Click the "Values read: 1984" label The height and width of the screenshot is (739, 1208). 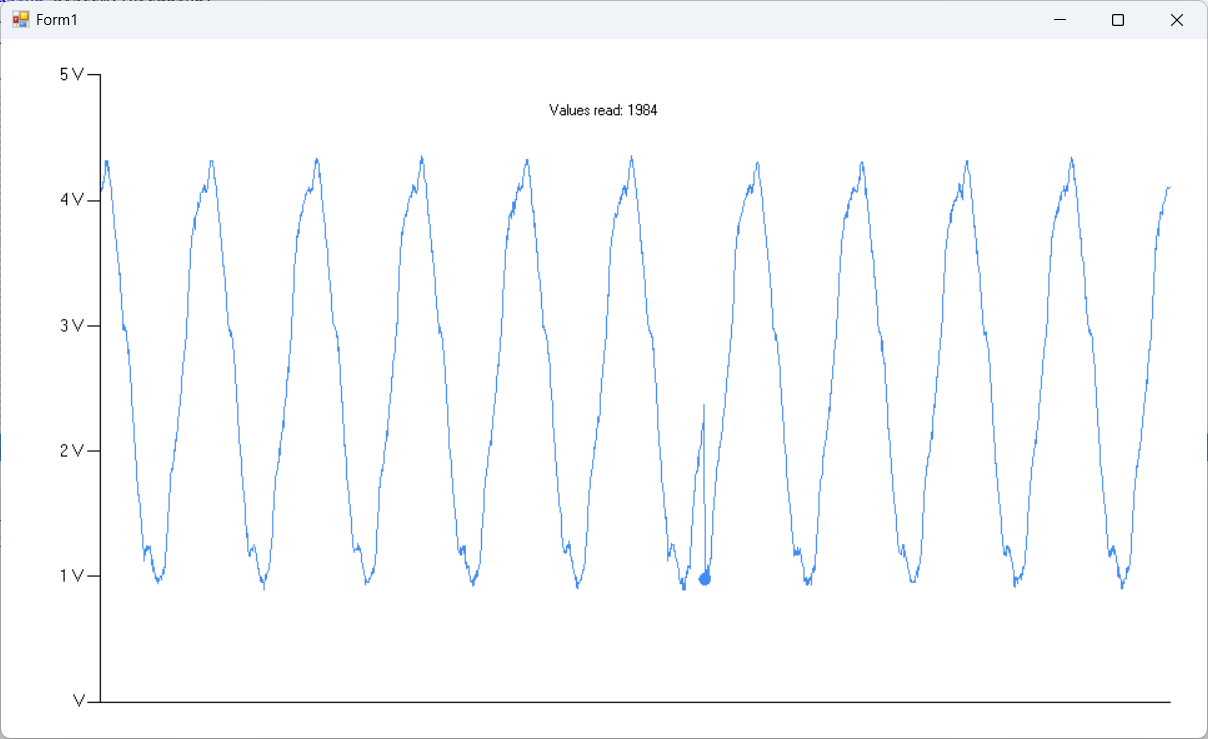coord(603,110)
